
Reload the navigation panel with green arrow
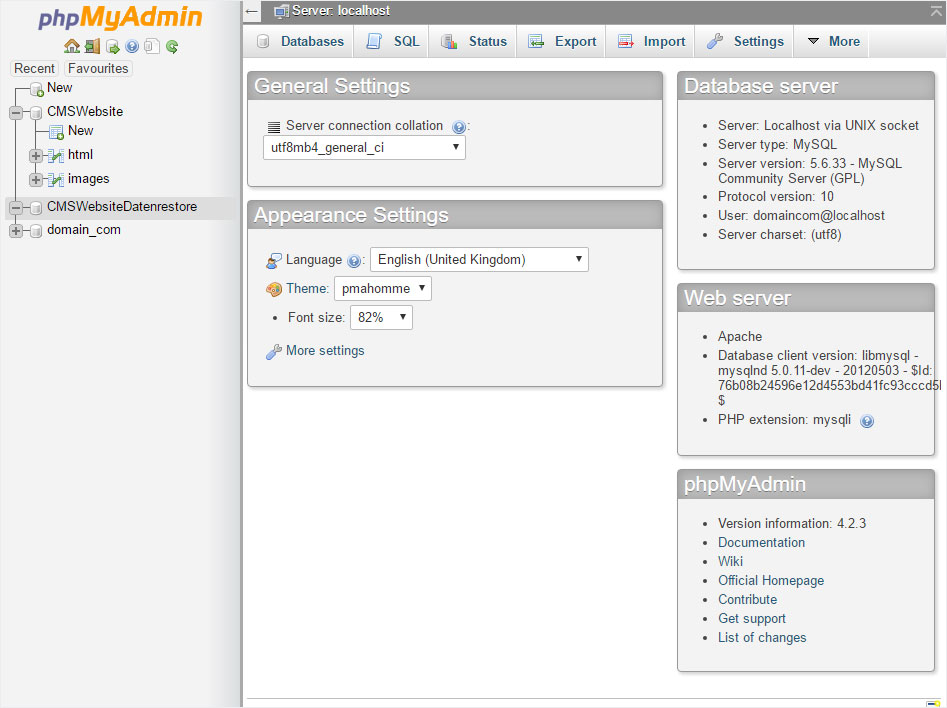pyautogui.click(x=172, y=47)
